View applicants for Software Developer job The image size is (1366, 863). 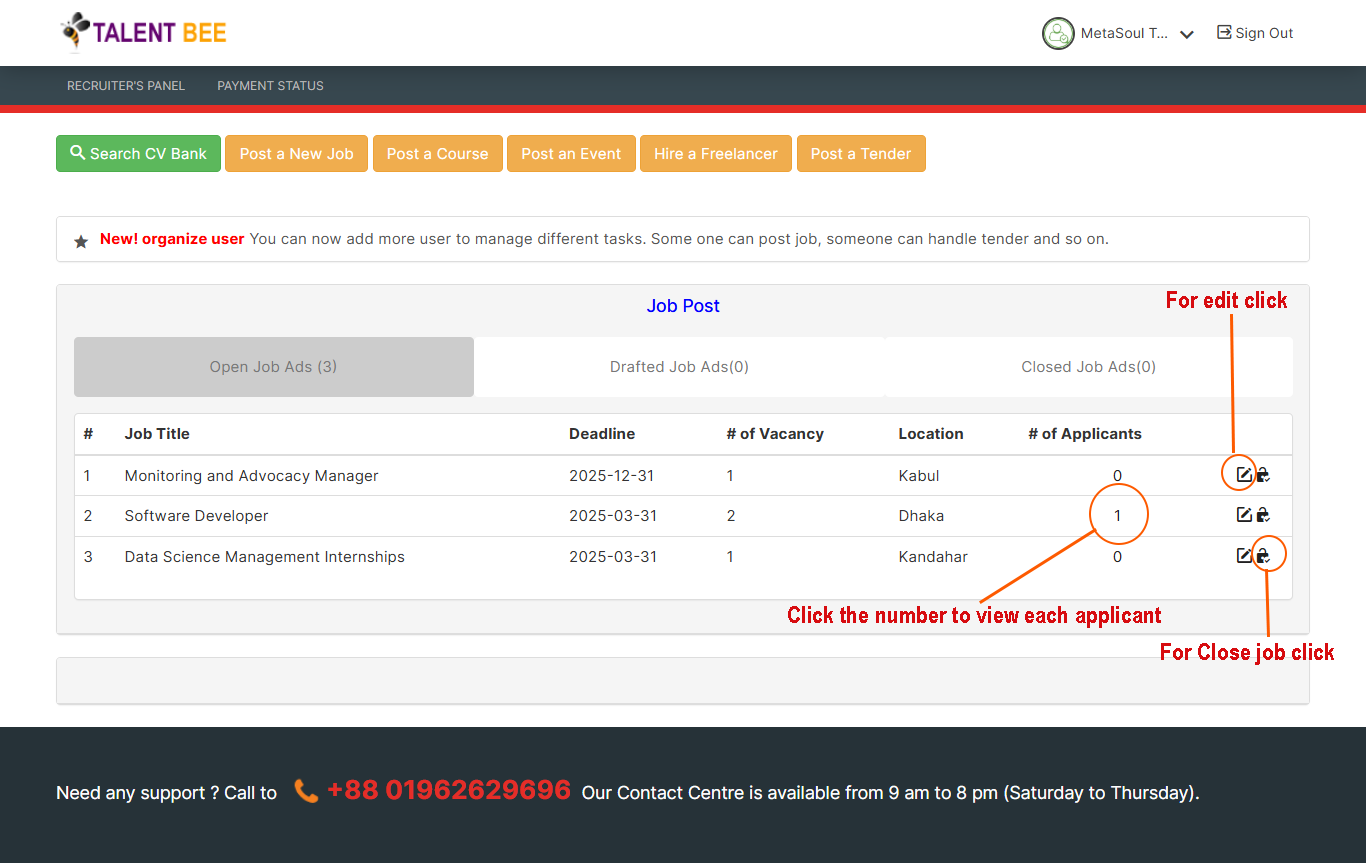(x=1117, y=516)
